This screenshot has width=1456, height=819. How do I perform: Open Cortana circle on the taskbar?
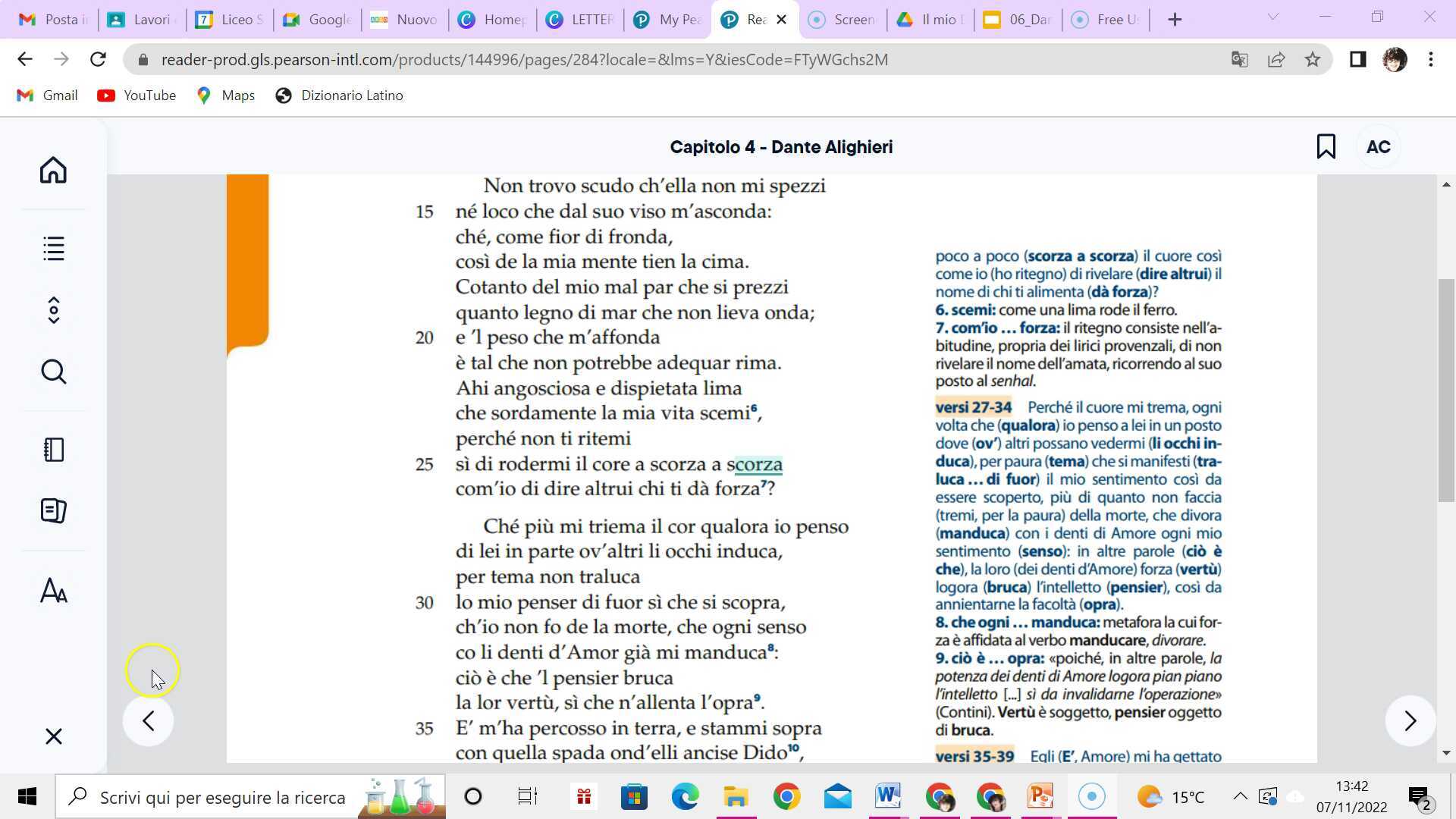473,797
